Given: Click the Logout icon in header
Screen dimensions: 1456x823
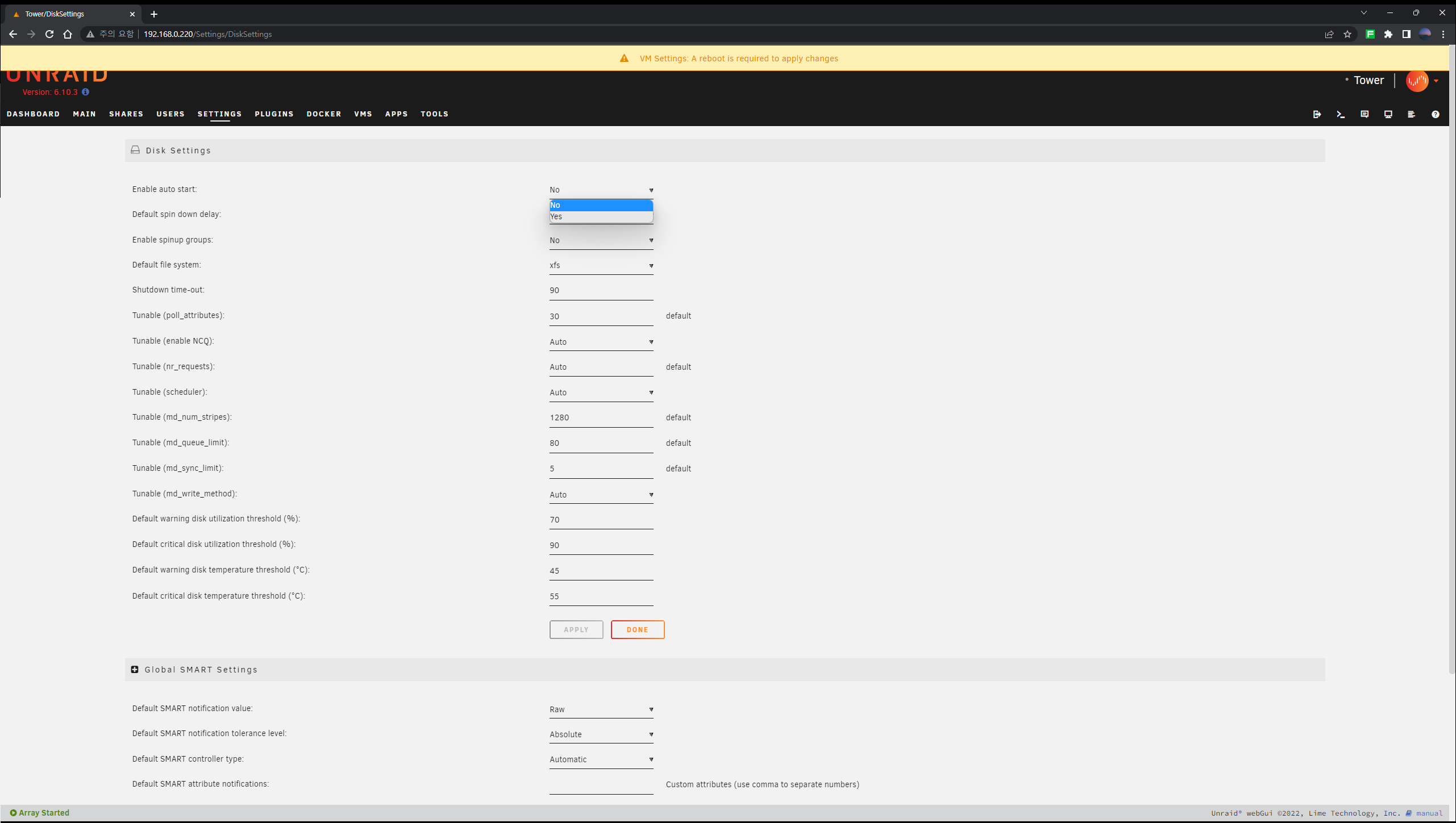Looking at the screenshot, I should (1317, 114).
